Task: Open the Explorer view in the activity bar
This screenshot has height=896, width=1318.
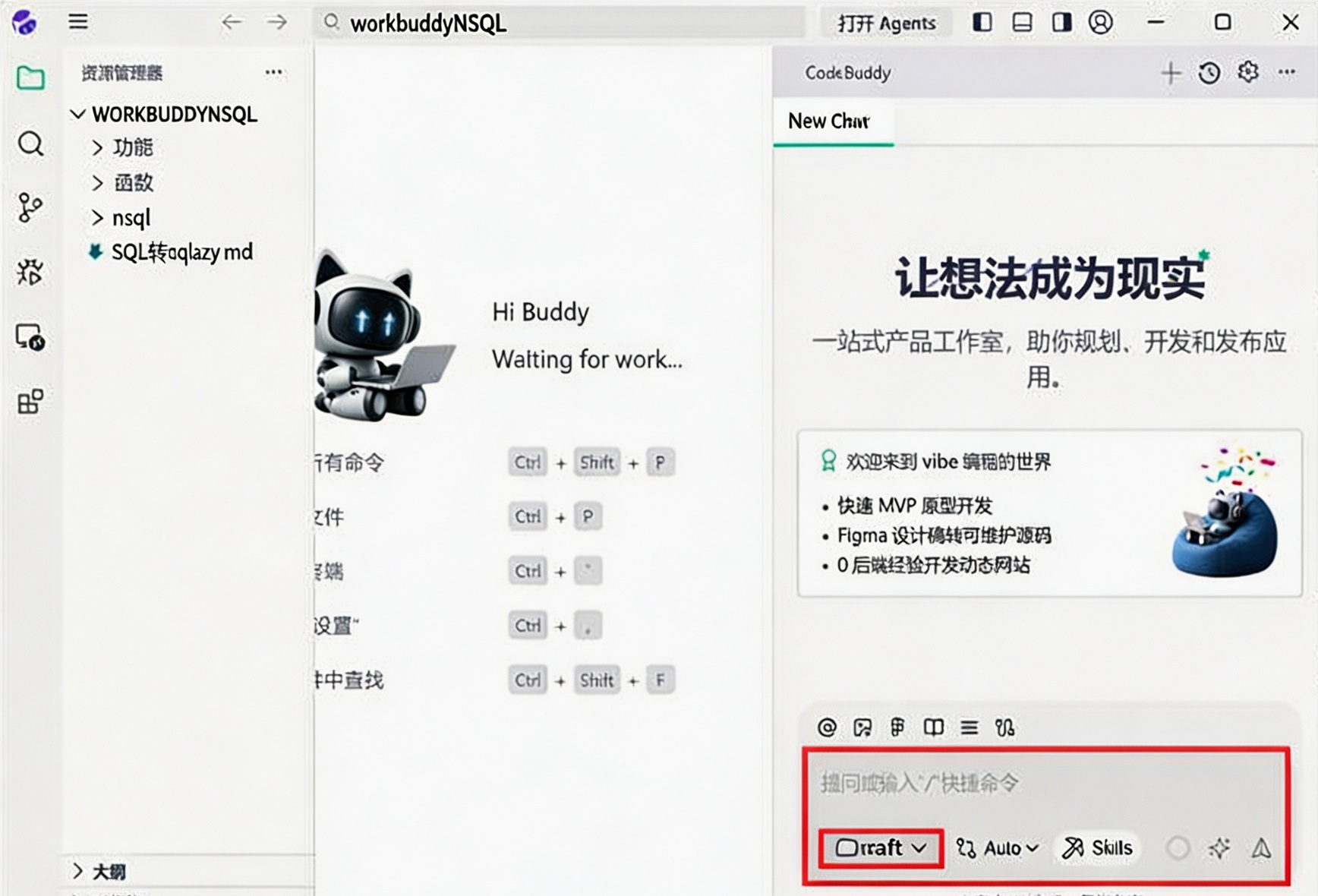Action: (30, 77)
